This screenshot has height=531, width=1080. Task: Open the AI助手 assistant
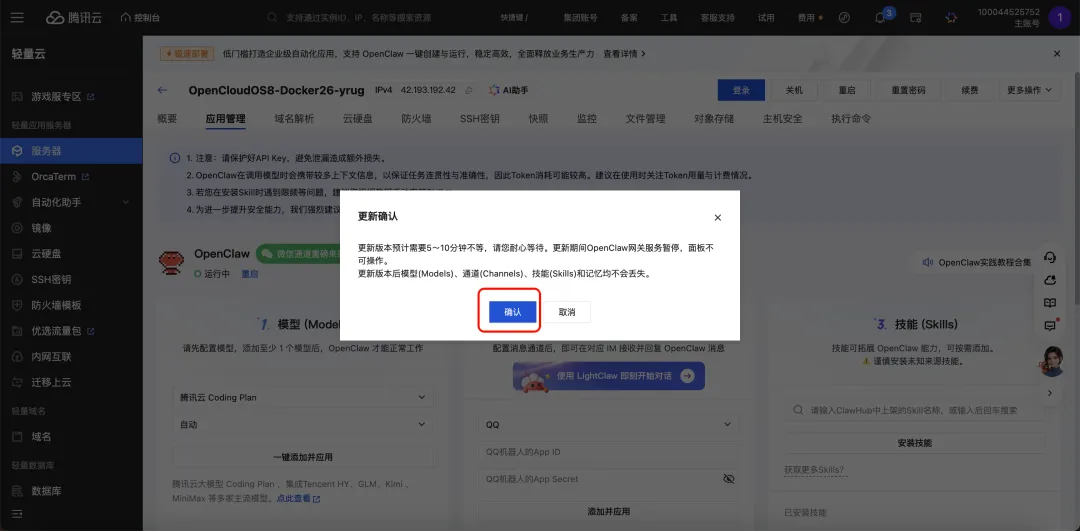click(508, 90)
